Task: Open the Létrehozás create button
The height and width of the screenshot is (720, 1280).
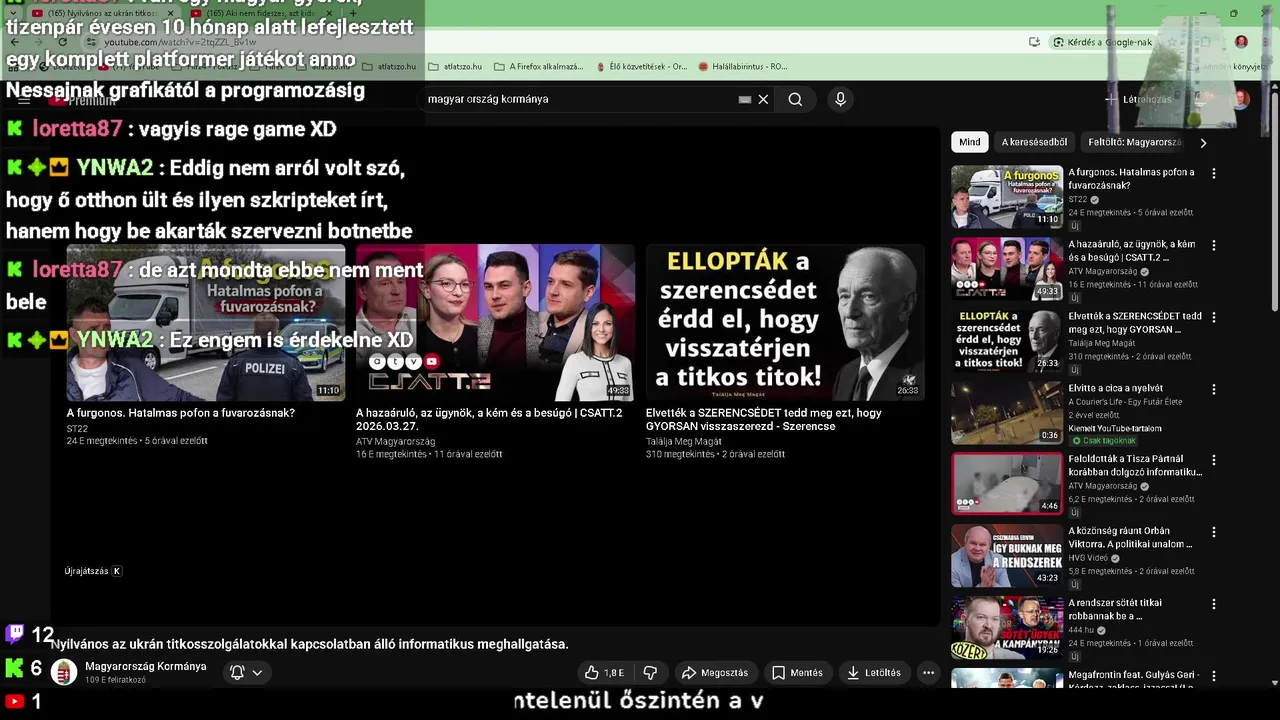Action: click(1138, 99)
